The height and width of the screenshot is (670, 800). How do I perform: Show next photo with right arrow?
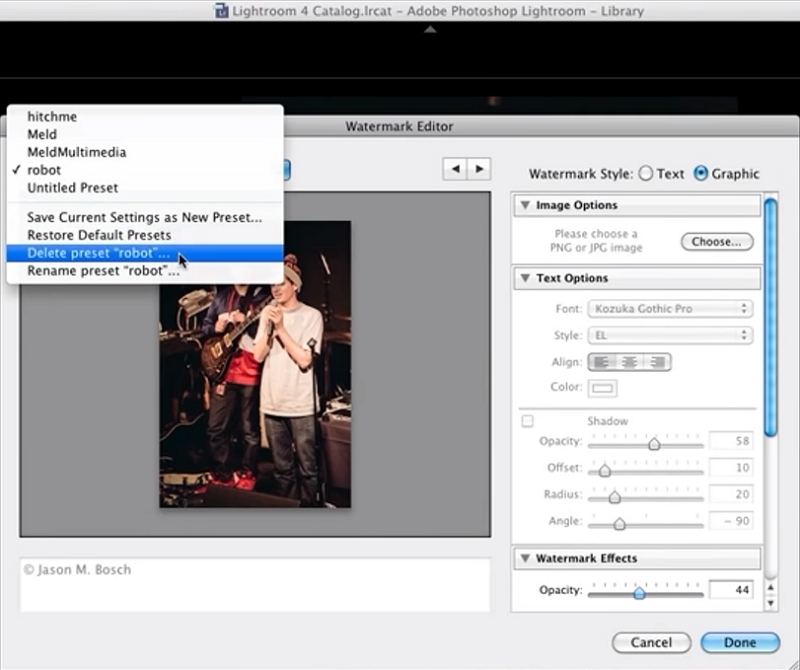point(479,170)
